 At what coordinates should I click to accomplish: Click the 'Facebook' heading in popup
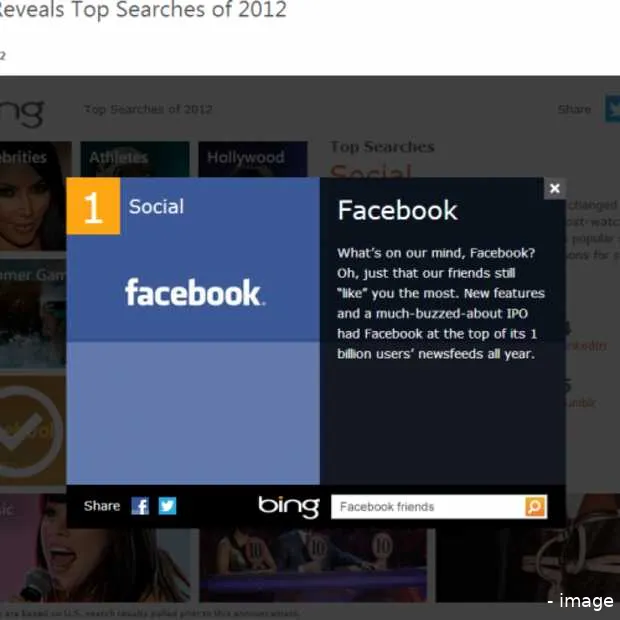397,210
